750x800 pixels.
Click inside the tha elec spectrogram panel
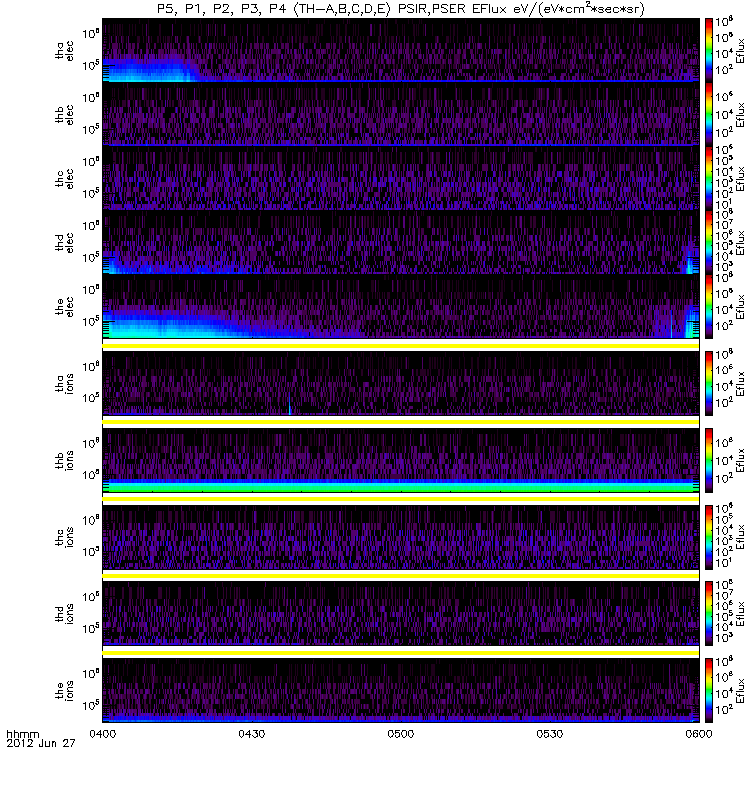[401, 51]
